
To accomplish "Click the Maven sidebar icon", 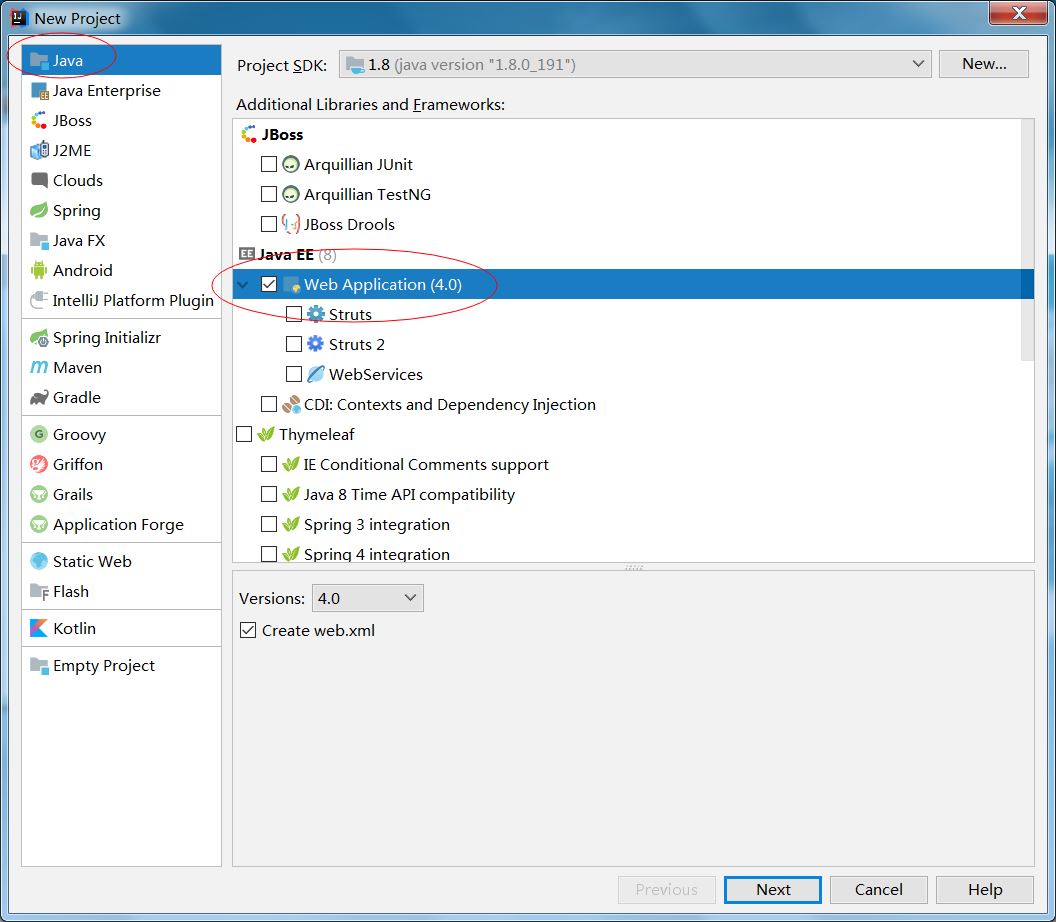I will [x=38, y=368].
